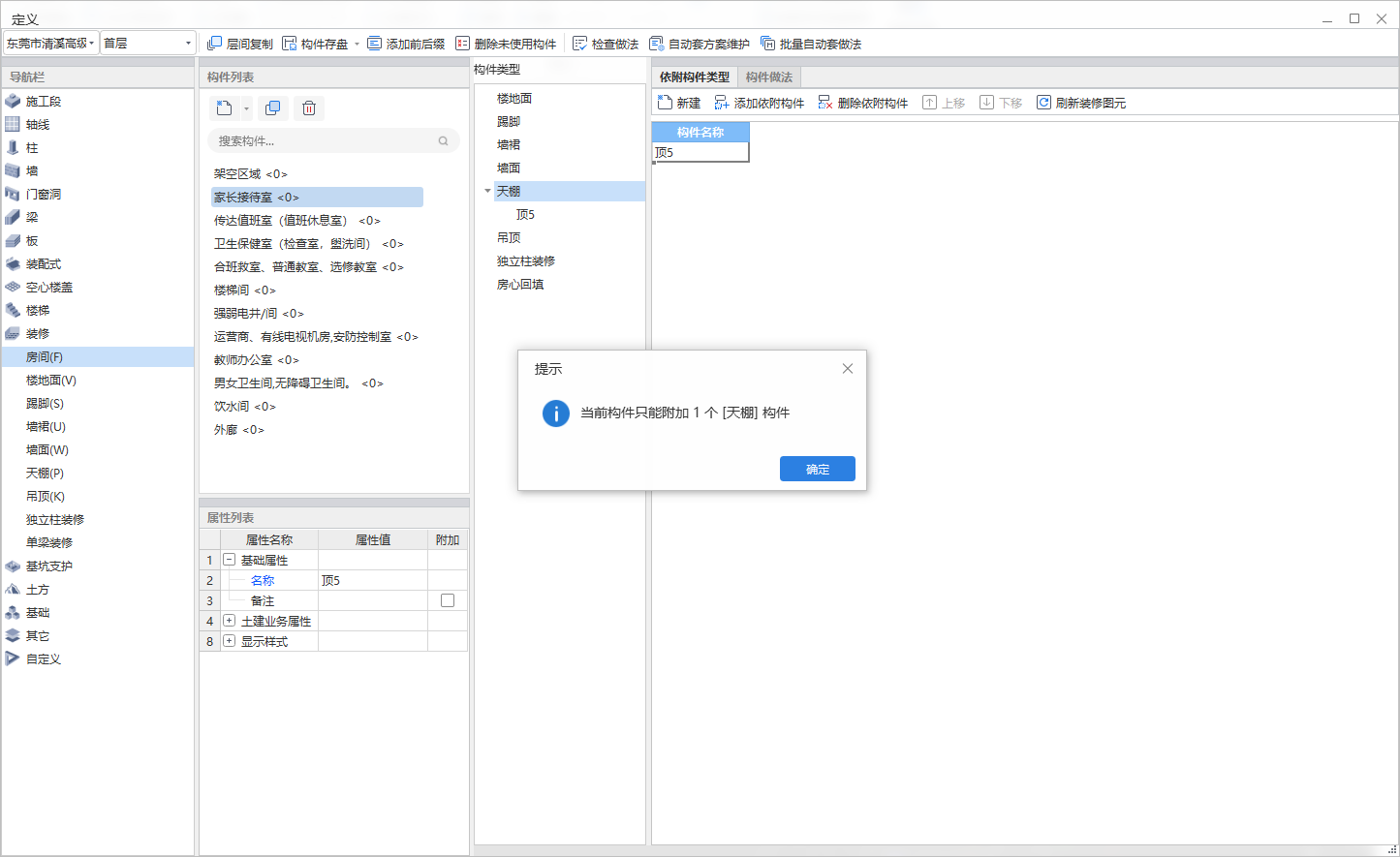The height and width of the screenshot is (857, 1400).
Task: Open 施工段 in the navigation bar
Action: (44, 101)
